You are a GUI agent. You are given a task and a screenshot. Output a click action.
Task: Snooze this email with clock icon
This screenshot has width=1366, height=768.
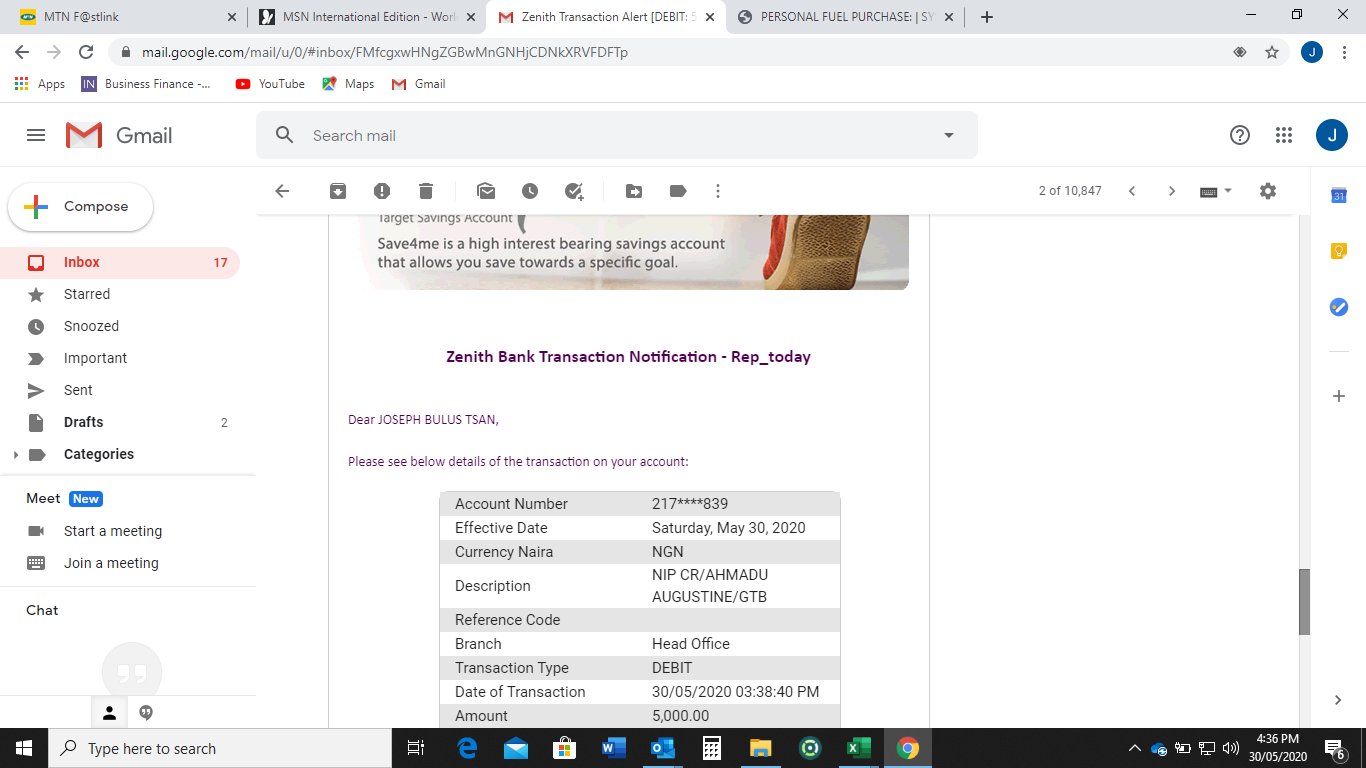click(530, 191)
